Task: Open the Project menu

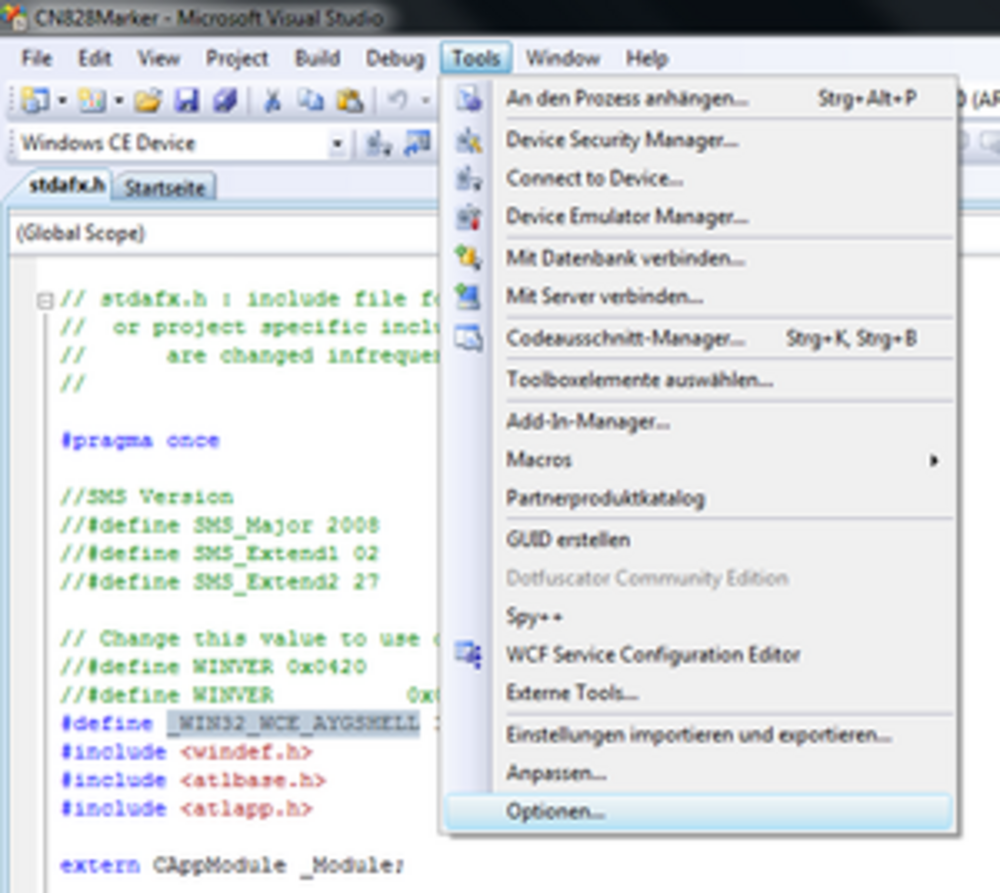Action: [x=237, y=58]
